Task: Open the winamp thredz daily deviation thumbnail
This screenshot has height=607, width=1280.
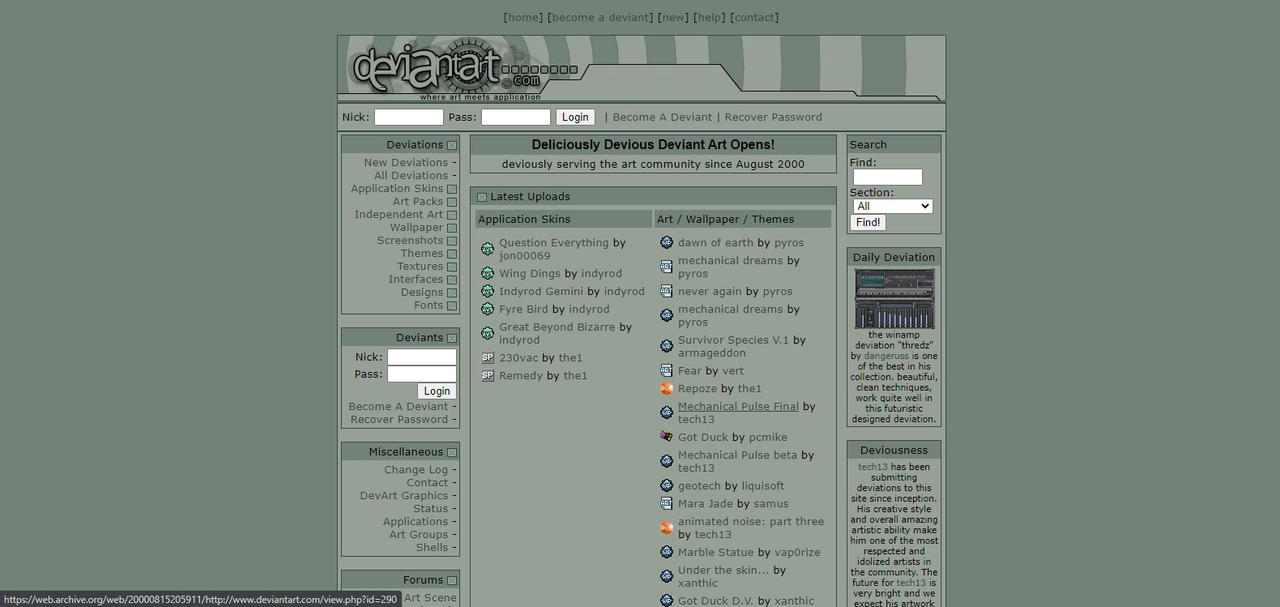Action: click(x=893, y=297)
